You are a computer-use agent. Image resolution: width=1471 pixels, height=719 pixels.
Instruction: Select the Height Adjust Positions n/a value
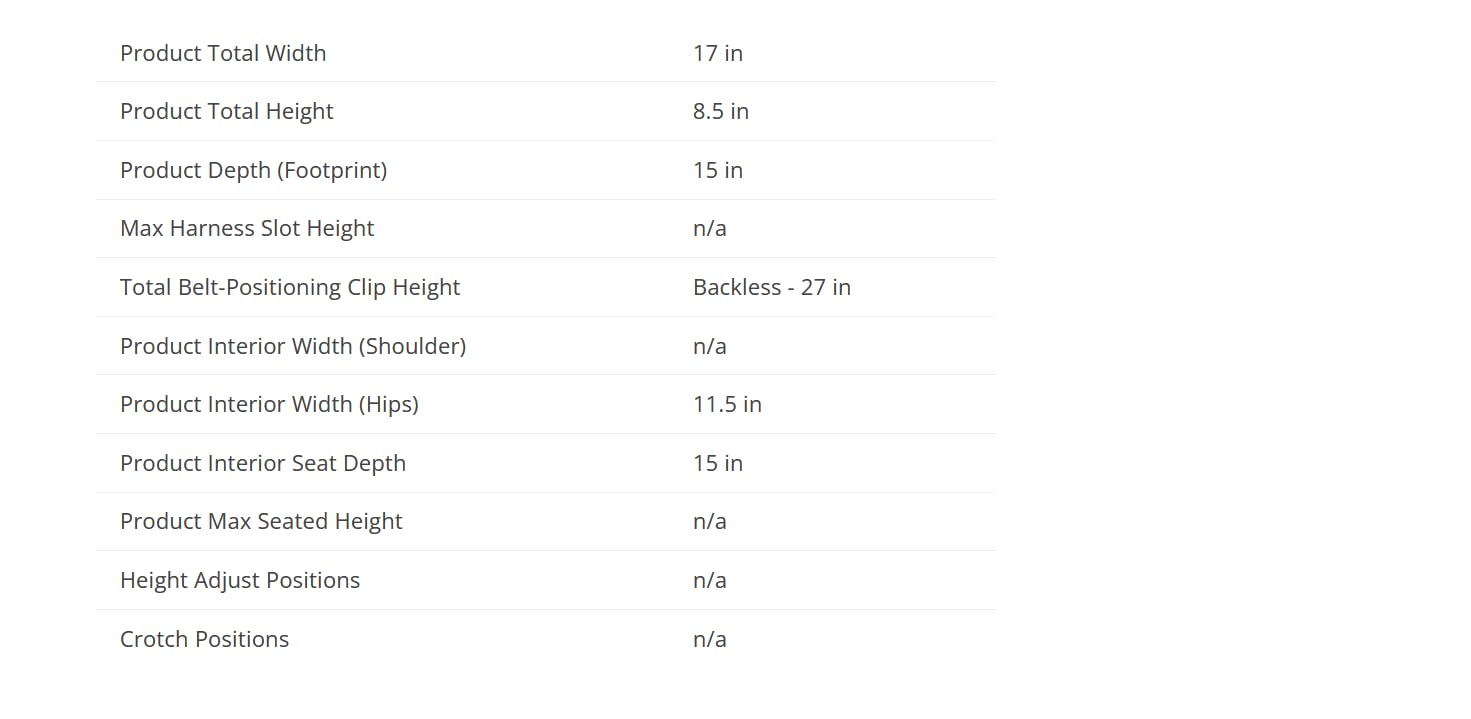(x=710, y=580)
